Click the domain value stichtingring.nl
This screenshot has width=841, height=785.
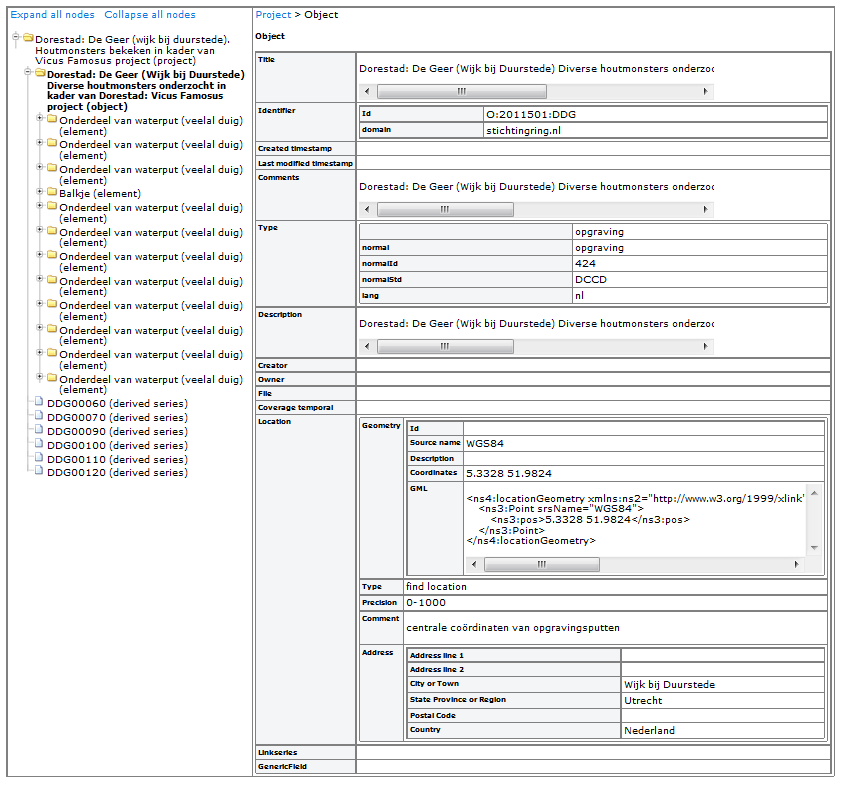pyautogui.click(x=523, y=130)
